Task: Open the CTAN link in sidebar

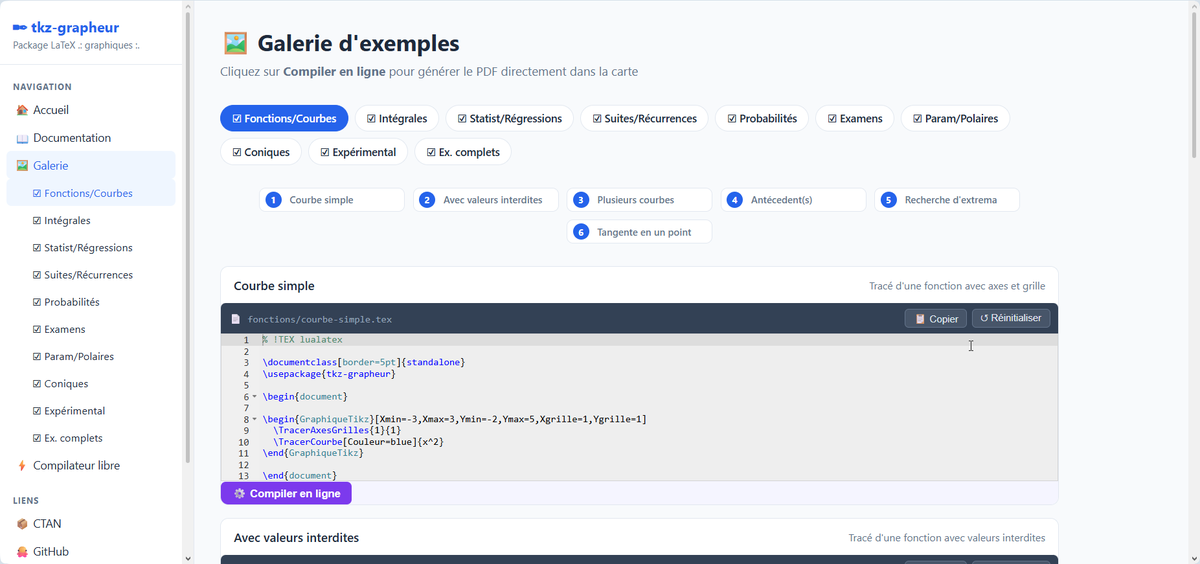Action: tap(91, 523)
